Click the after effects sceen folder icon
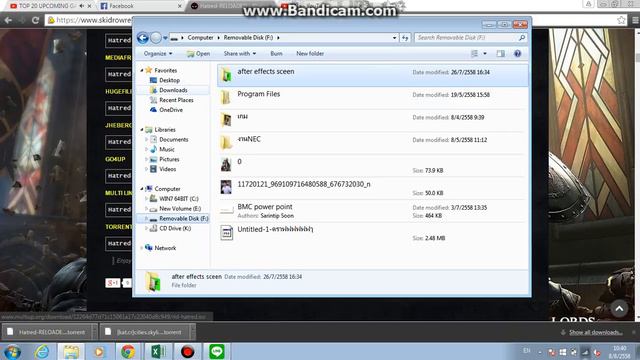The image size is (640, 360). point(226,75)
